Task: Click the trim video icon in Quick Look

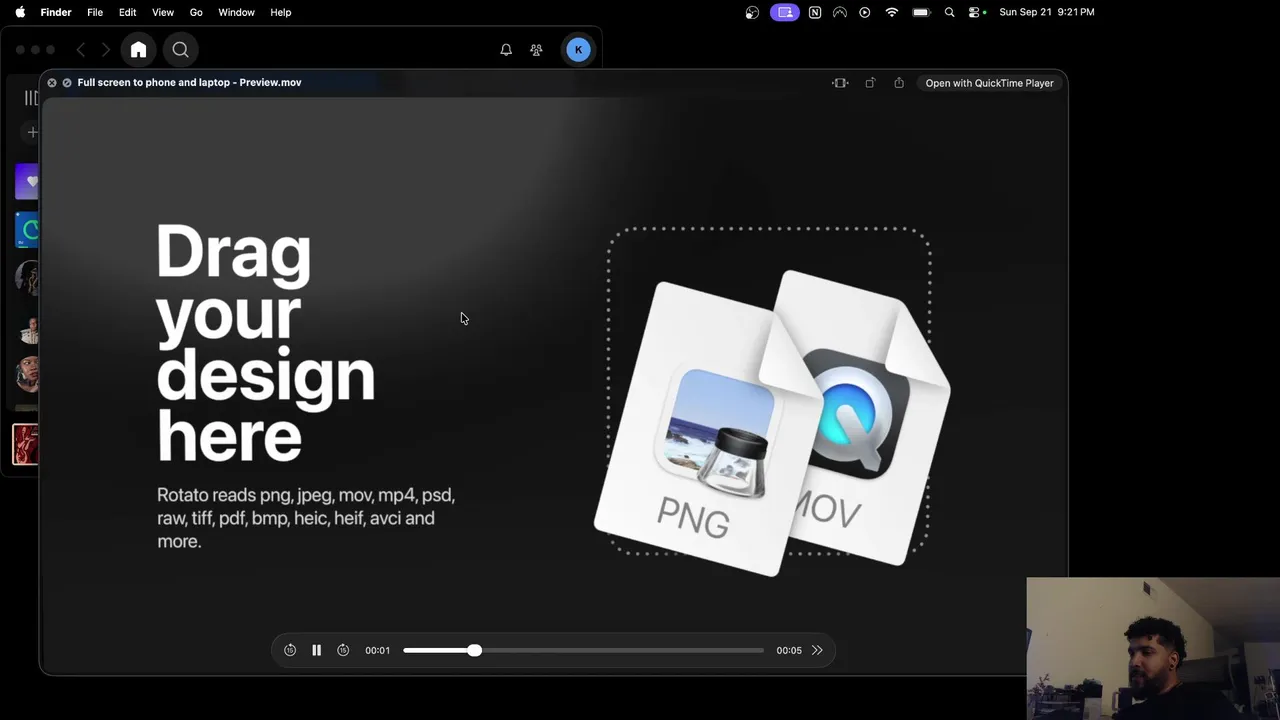Action: [840, 83]
